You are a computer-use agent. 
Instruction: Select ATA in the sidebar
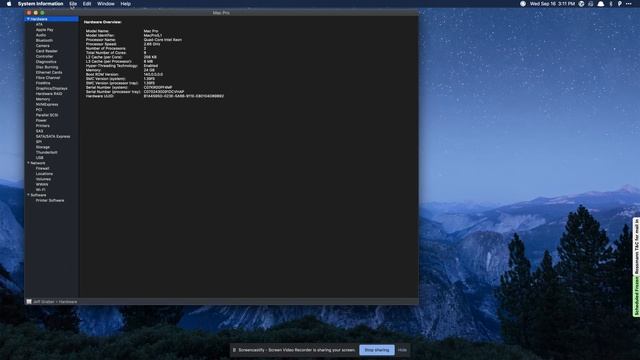point(39,24)
